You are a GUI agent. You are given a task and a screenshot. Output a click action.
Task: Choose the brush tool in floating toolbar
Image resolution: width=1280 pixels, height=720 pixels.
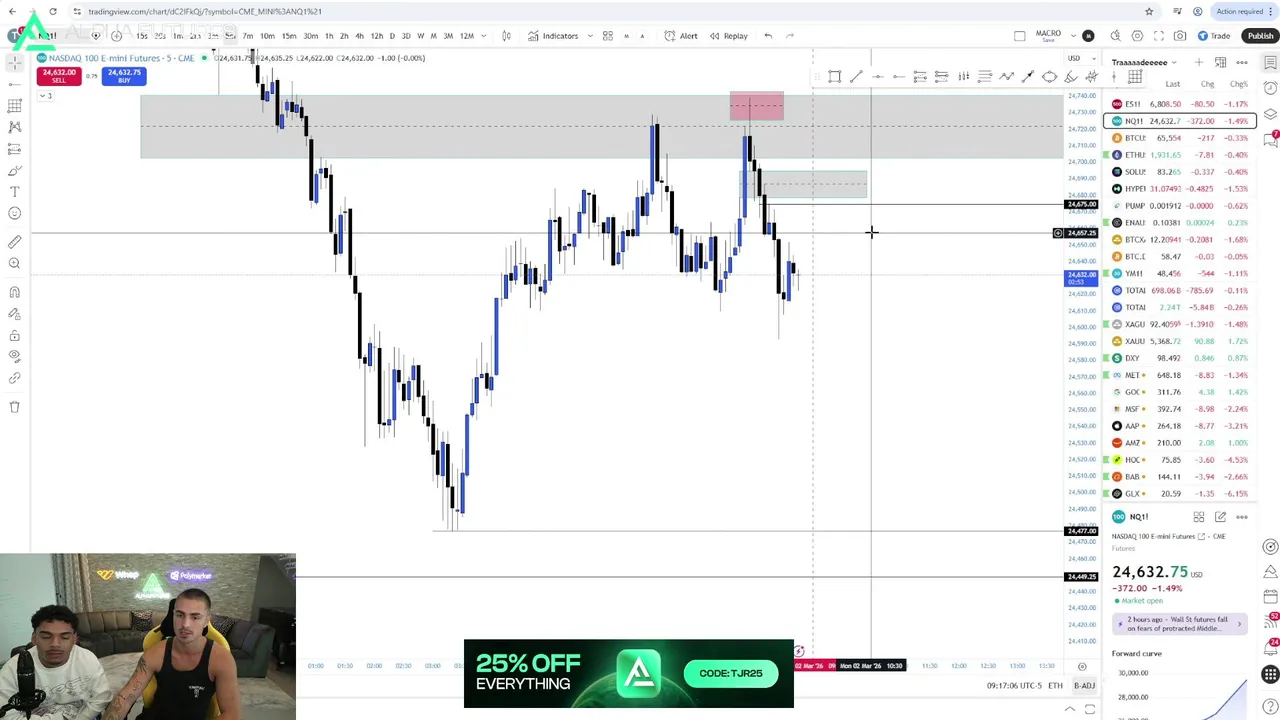click(1070, 77)
